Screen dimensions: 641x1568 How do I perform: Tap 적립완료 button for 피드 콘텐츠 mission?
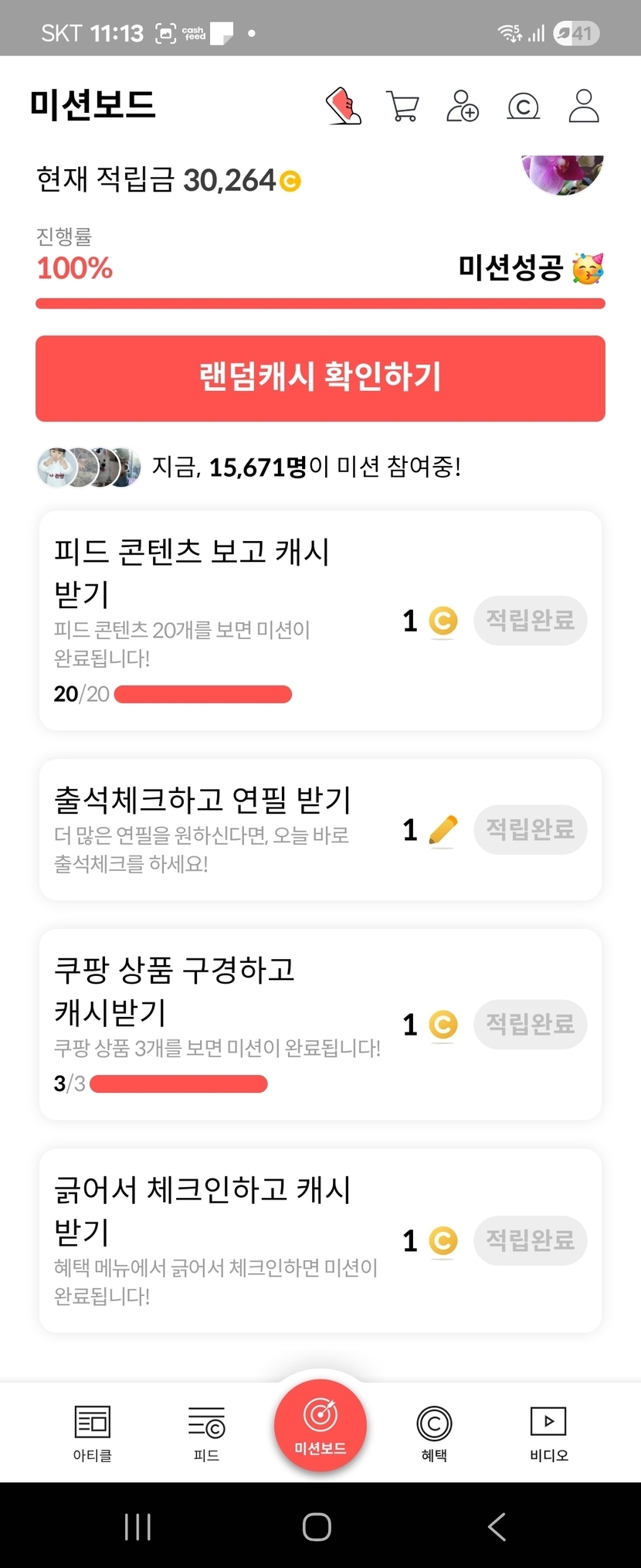pos(530,620)
